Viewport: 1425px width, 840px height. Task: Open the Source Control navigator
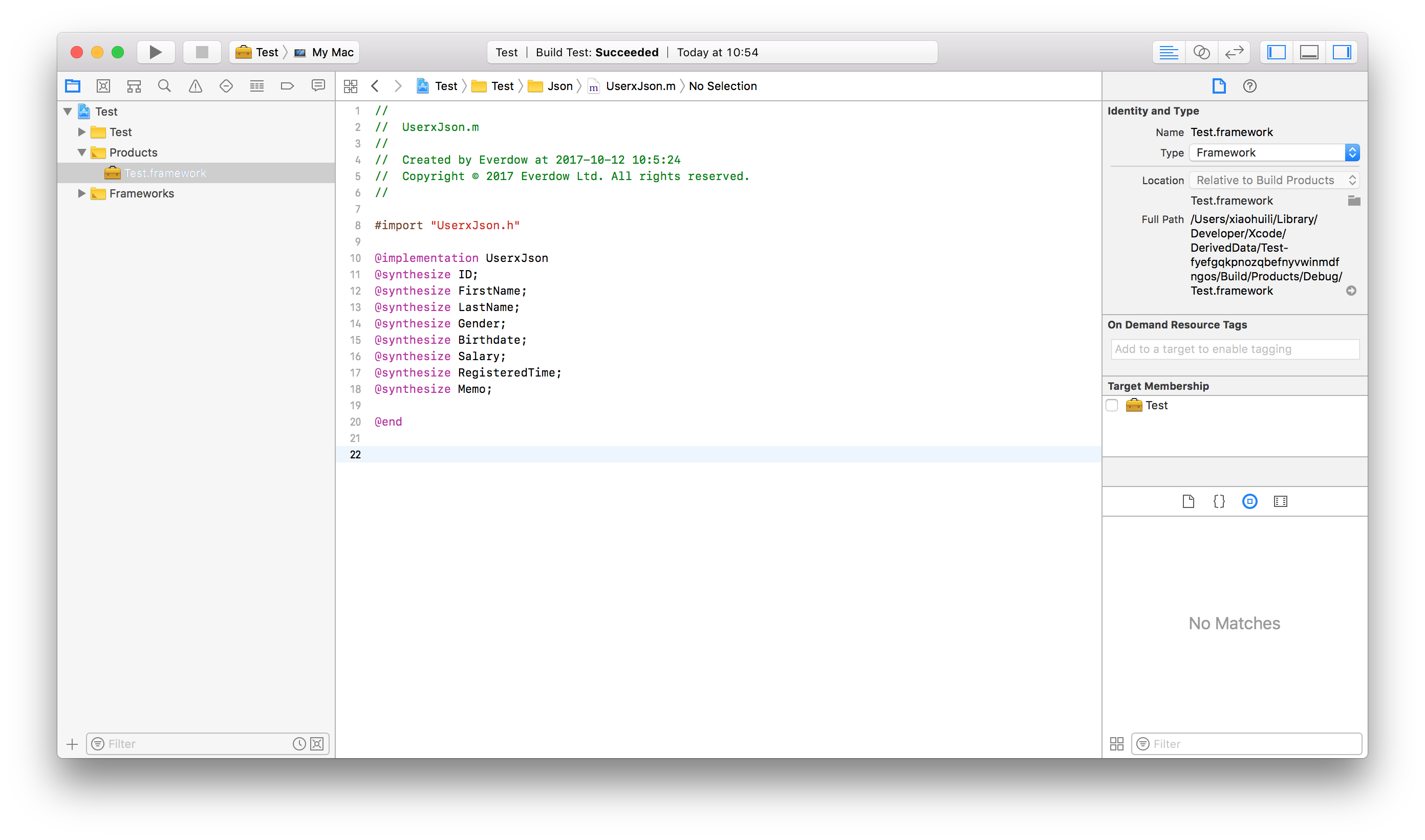(103, 86)
